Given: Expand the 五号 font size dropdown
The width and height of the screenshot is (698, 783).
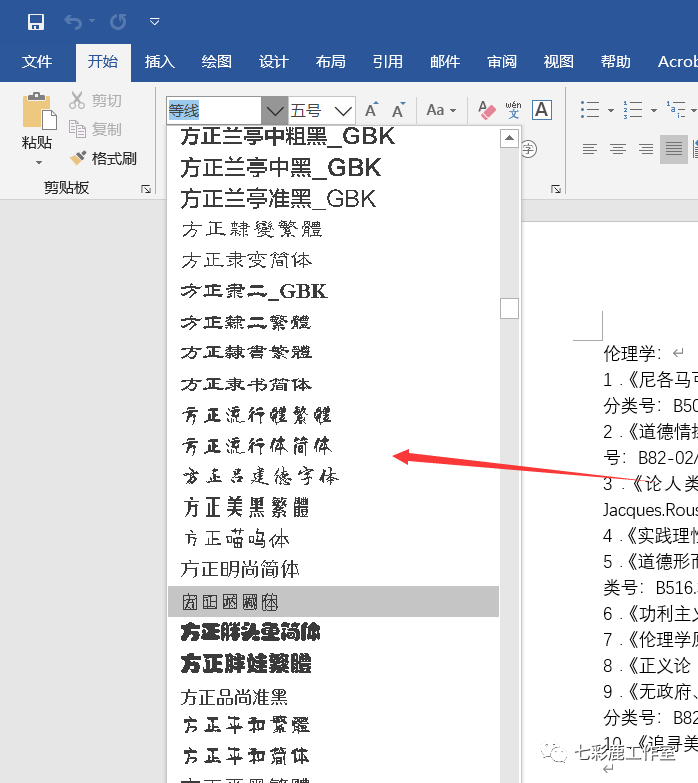Looking at the screenshot, I should pyautogui.click(x=343, y=111).
